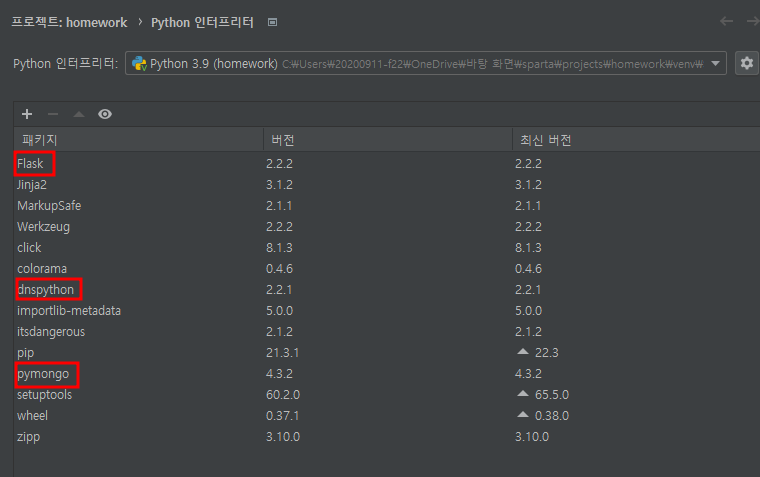
Task: Click Jinja2 version 3.1.2 cell
Action: pos(279,185)
